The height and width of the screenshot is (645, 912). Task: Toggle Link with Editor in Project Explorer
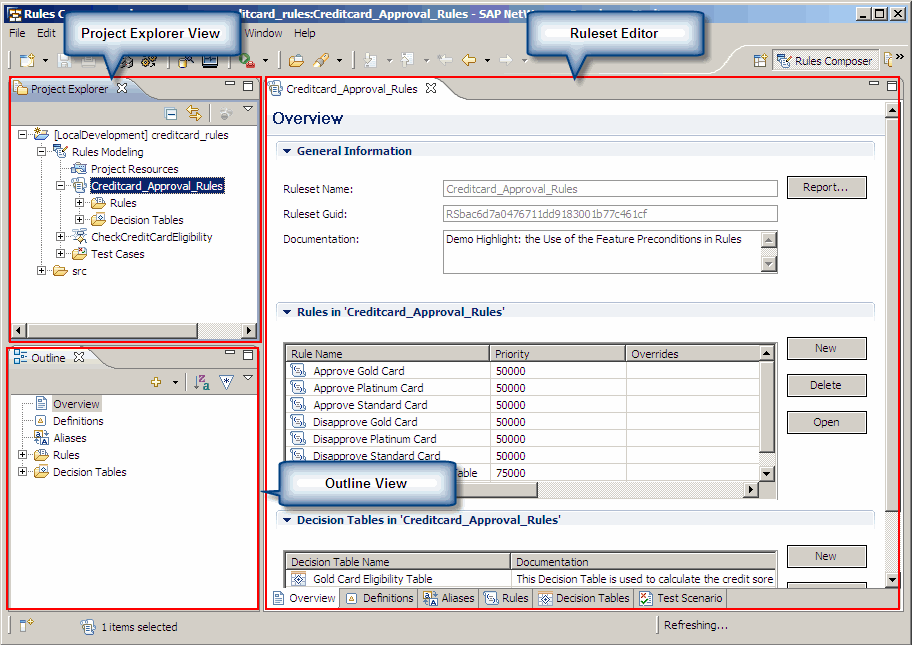pos(194,114)
